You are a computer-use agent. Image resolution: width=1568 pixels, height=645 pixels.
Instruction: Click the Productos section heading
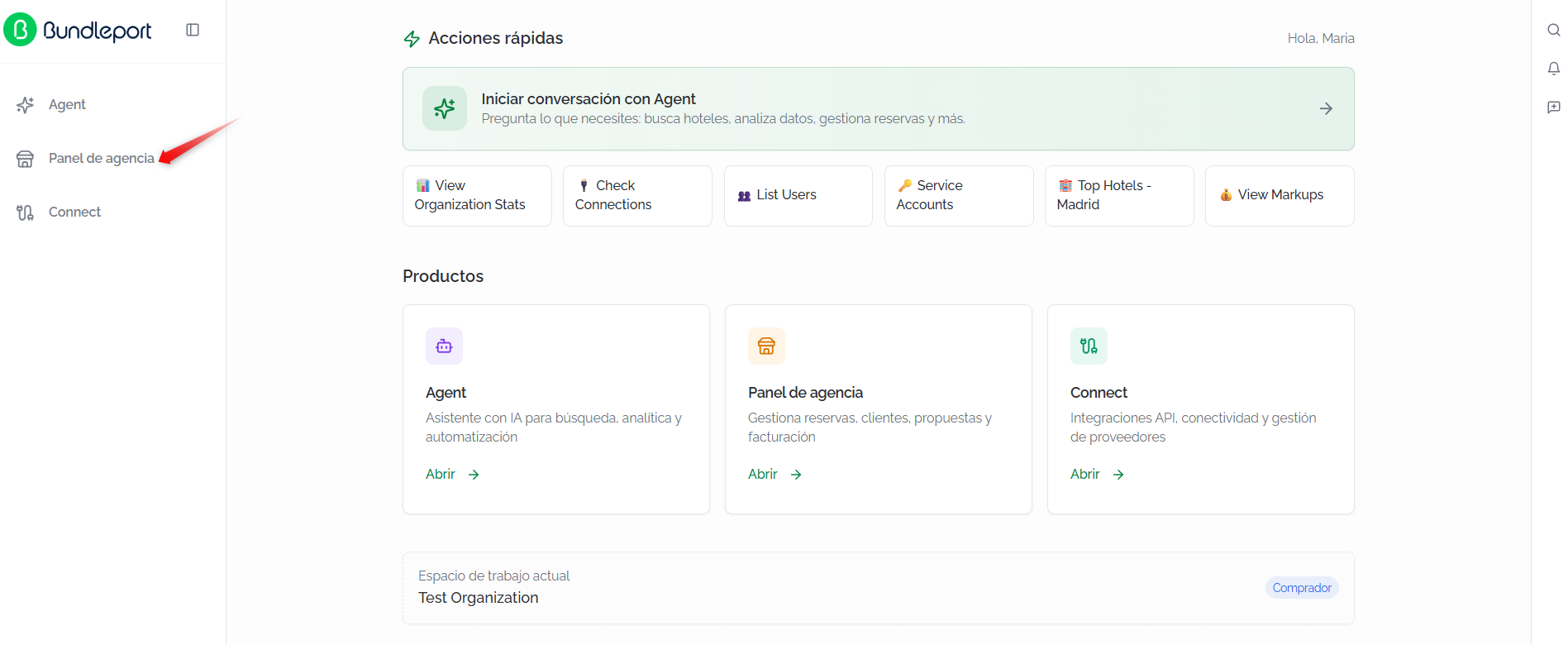(443, 276)
